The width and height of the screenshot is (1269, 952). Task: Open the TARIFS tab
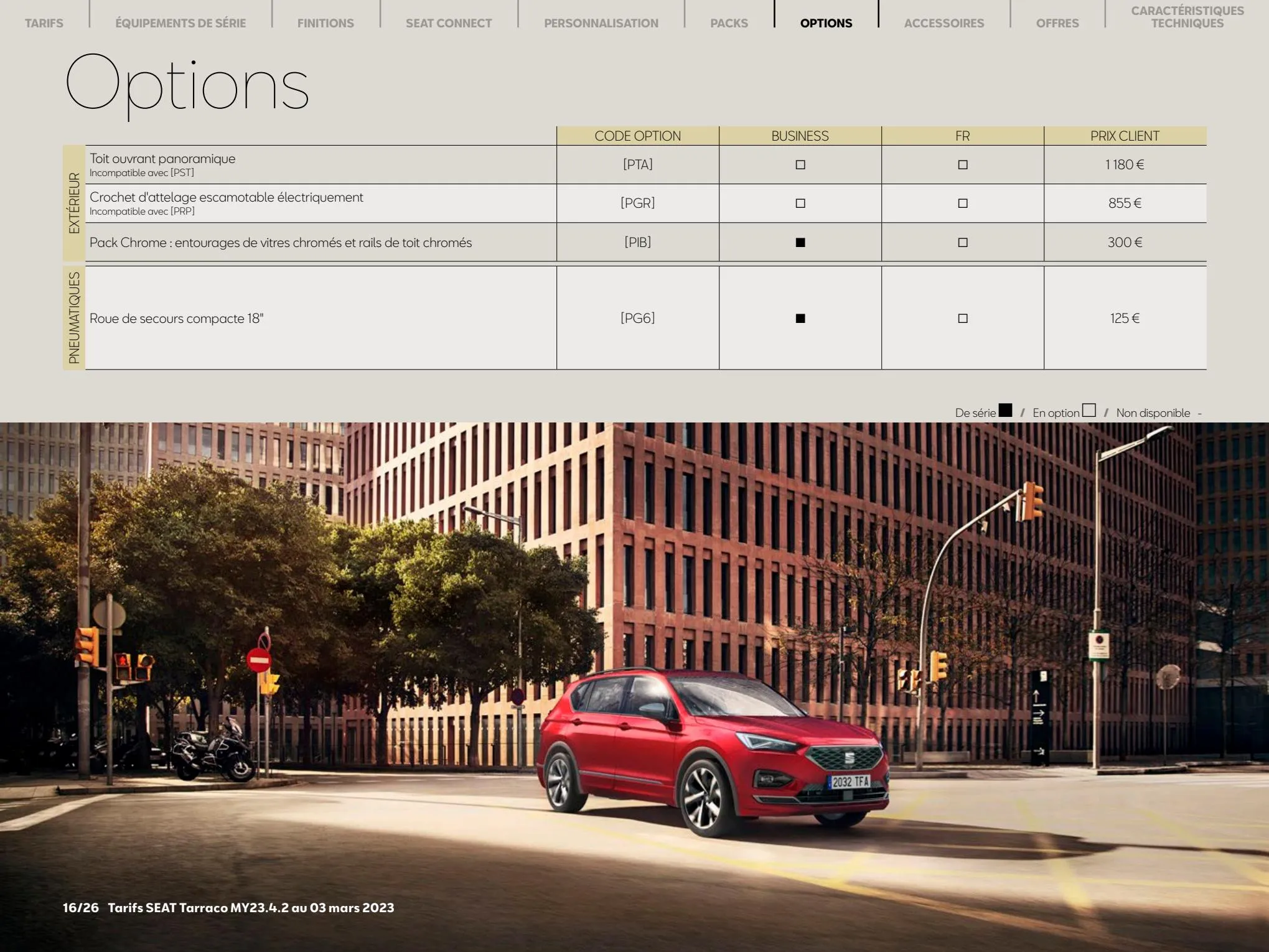click(x=44, y=23)
